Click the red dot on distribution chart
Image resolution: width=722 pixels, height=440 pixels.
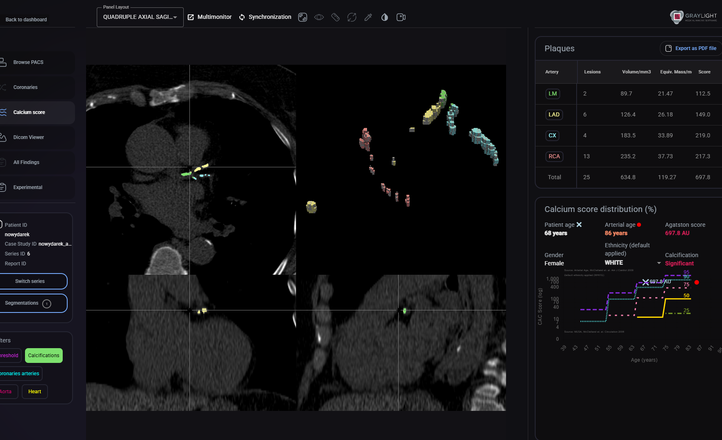pos(697,282)
